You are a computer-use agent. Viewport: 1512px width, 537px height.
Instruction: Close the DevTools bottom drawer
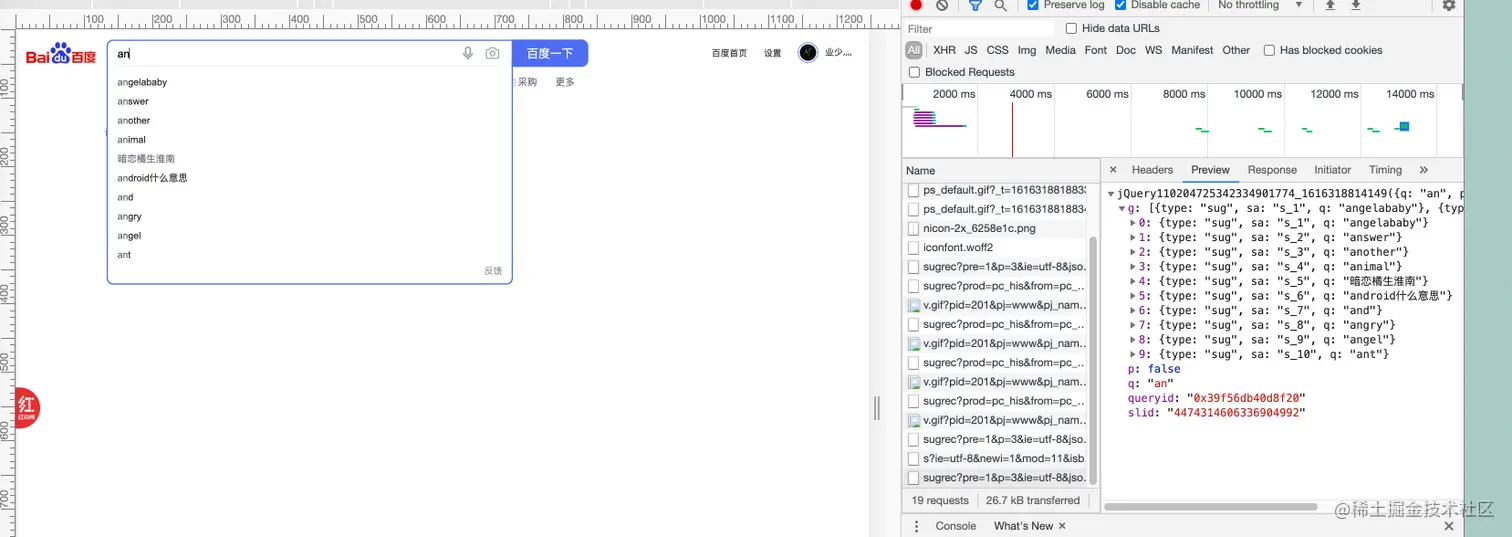1449,526
